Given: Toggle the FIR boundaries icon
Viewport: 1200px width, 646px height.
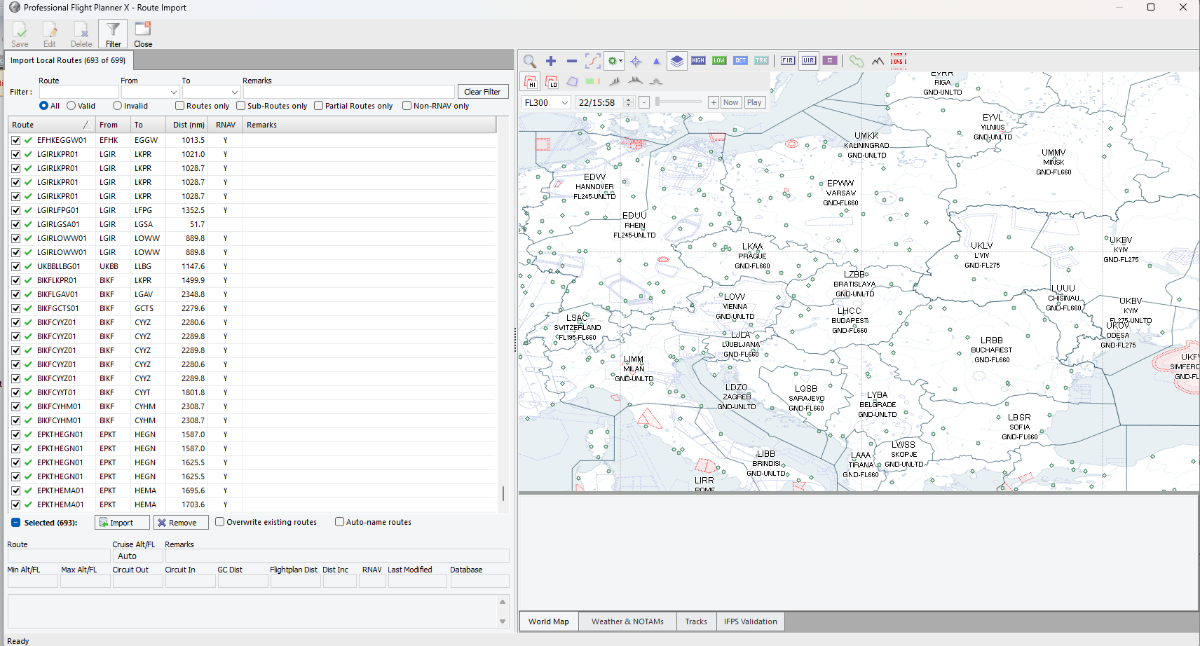Looking at the screenshot, I should 788,61.
